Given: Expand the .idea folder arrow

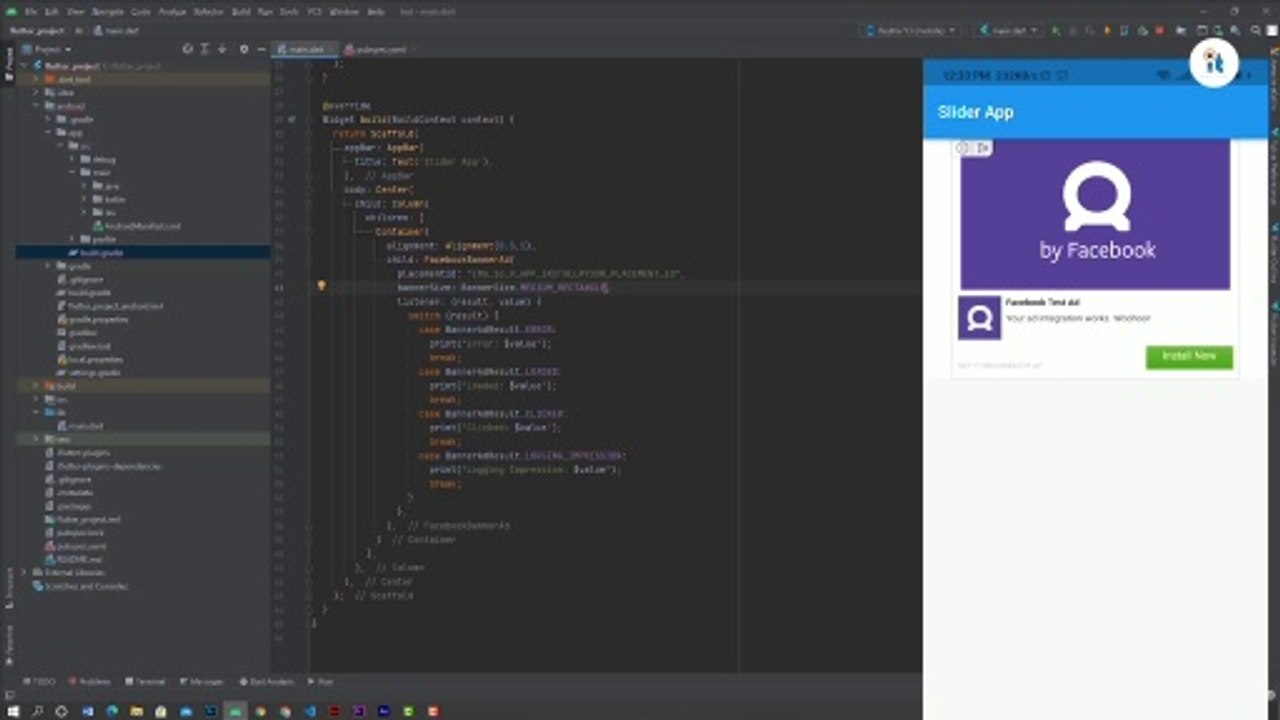Looking at the screenshot, I should tap(36, 92).
